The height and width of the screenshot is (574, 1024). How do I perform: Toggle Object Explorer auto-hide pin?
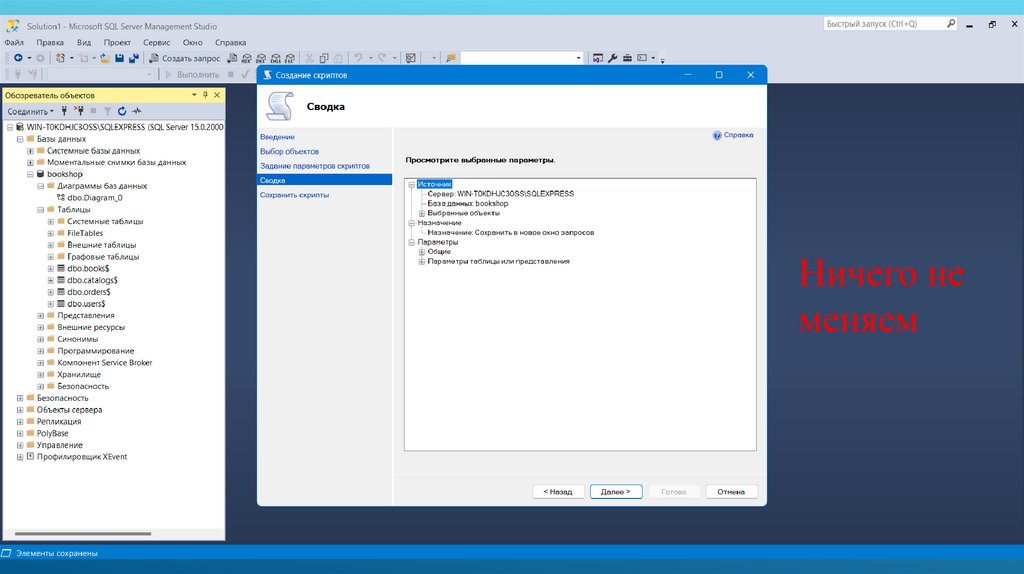[x=205, y=95]
